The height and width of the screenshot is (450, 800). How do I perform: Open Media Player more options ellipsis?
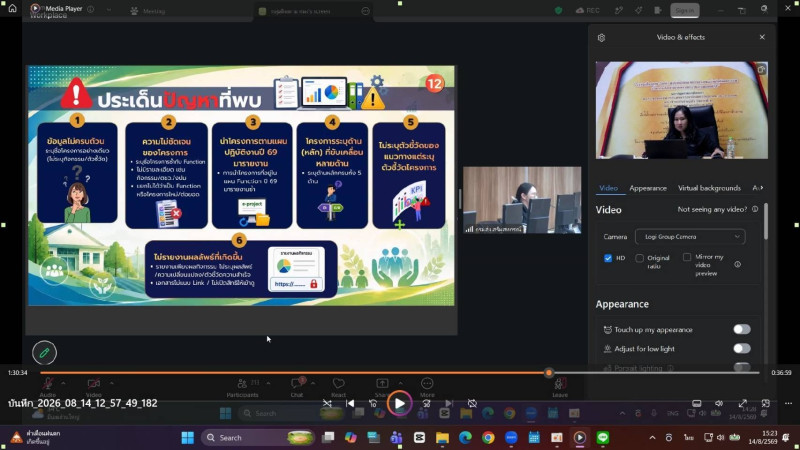pos(788,404)
